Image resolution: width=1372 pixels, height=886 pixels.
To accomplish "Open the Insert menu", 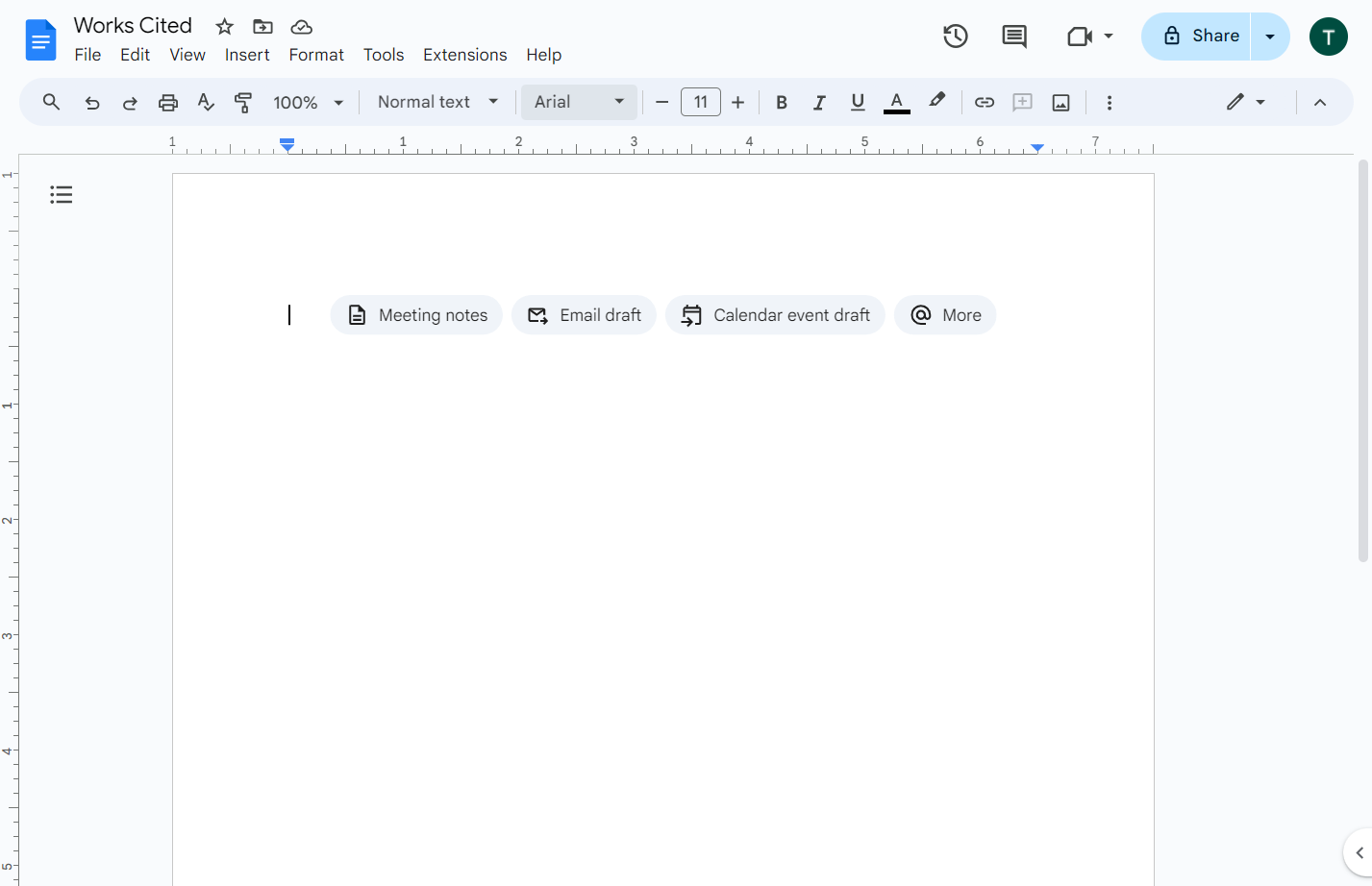I will coord(247,55).
